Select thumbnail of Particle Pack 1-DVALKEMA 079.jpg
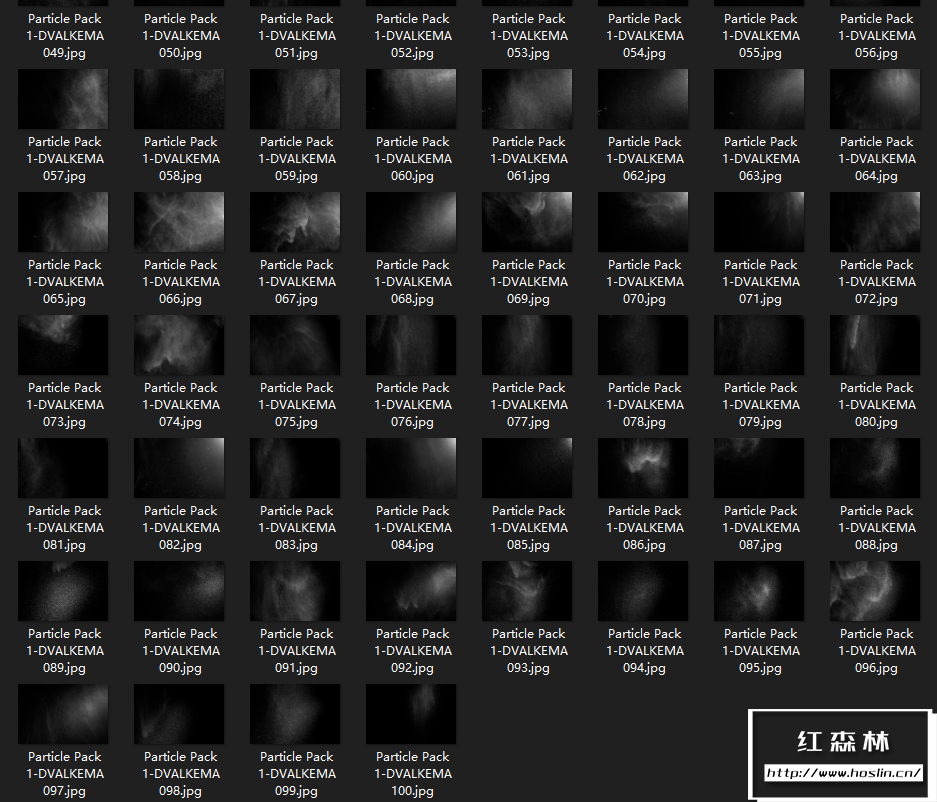This screenshot has width=937, height=802. [x=759, y=345]
